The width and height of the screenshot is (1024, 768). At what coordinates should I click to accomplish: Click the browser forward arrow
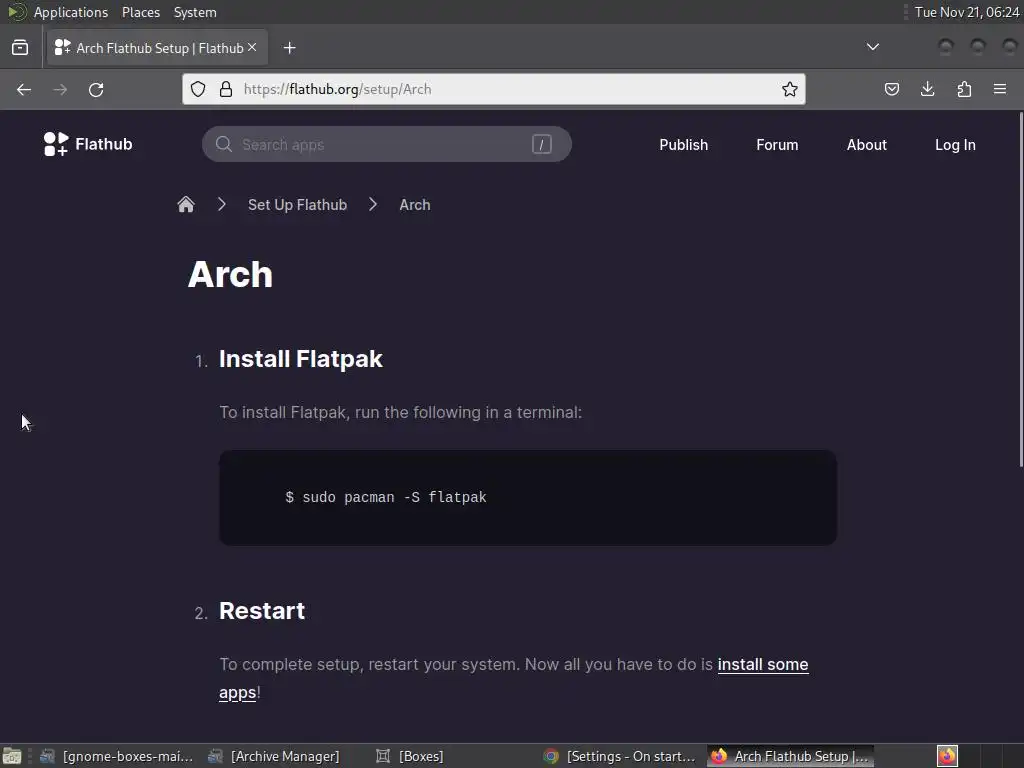60,89
